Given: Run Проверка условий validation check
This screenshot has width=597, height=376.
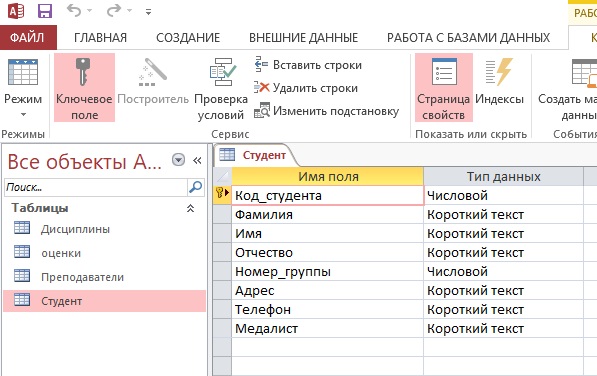Looking at the screenshot, I should point(221,88).
